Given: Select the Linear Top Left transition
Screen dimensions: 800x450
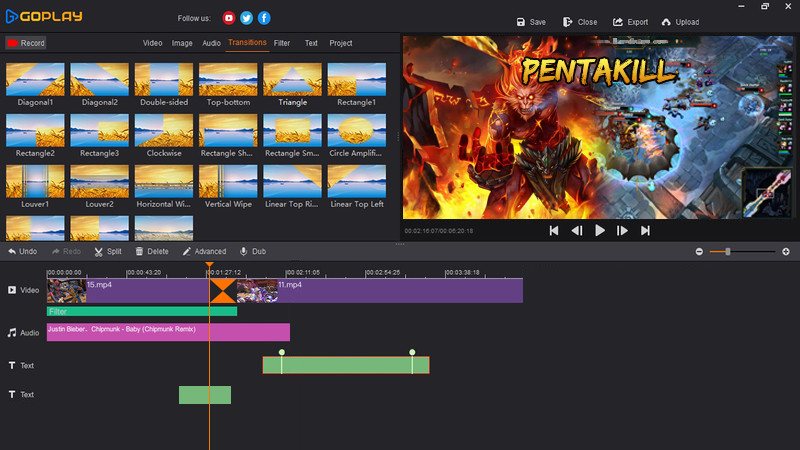Looking at the screenshot, I should [357, 186].
